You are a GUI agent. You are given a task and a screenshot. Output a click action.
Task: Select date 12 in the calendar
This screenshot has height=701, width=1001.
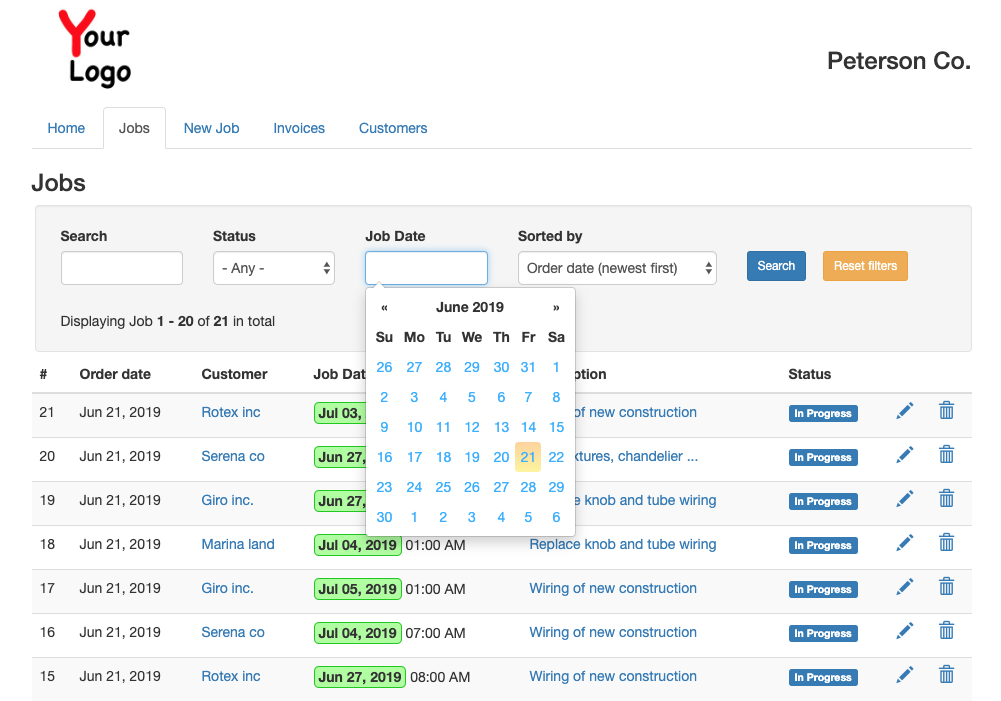point(472,427)
